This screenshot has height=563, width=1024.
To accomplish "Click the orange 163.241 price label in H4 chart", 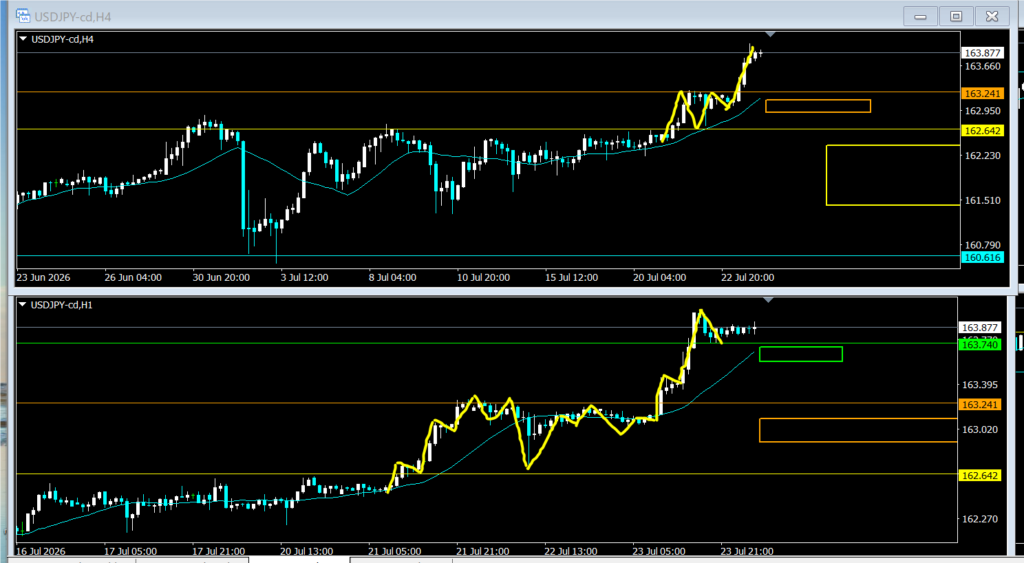I will (982, 93).
